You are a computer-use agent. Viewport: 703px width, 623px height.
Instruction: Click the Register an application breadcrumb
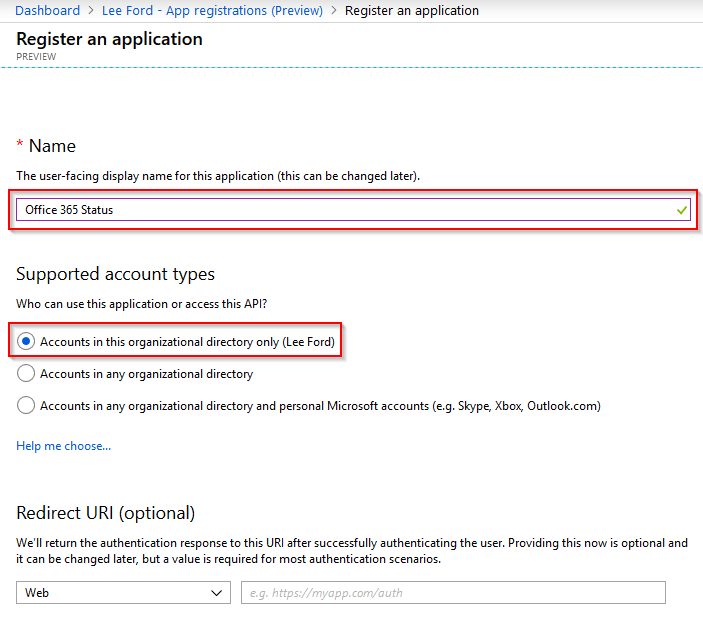click(412, 10)
